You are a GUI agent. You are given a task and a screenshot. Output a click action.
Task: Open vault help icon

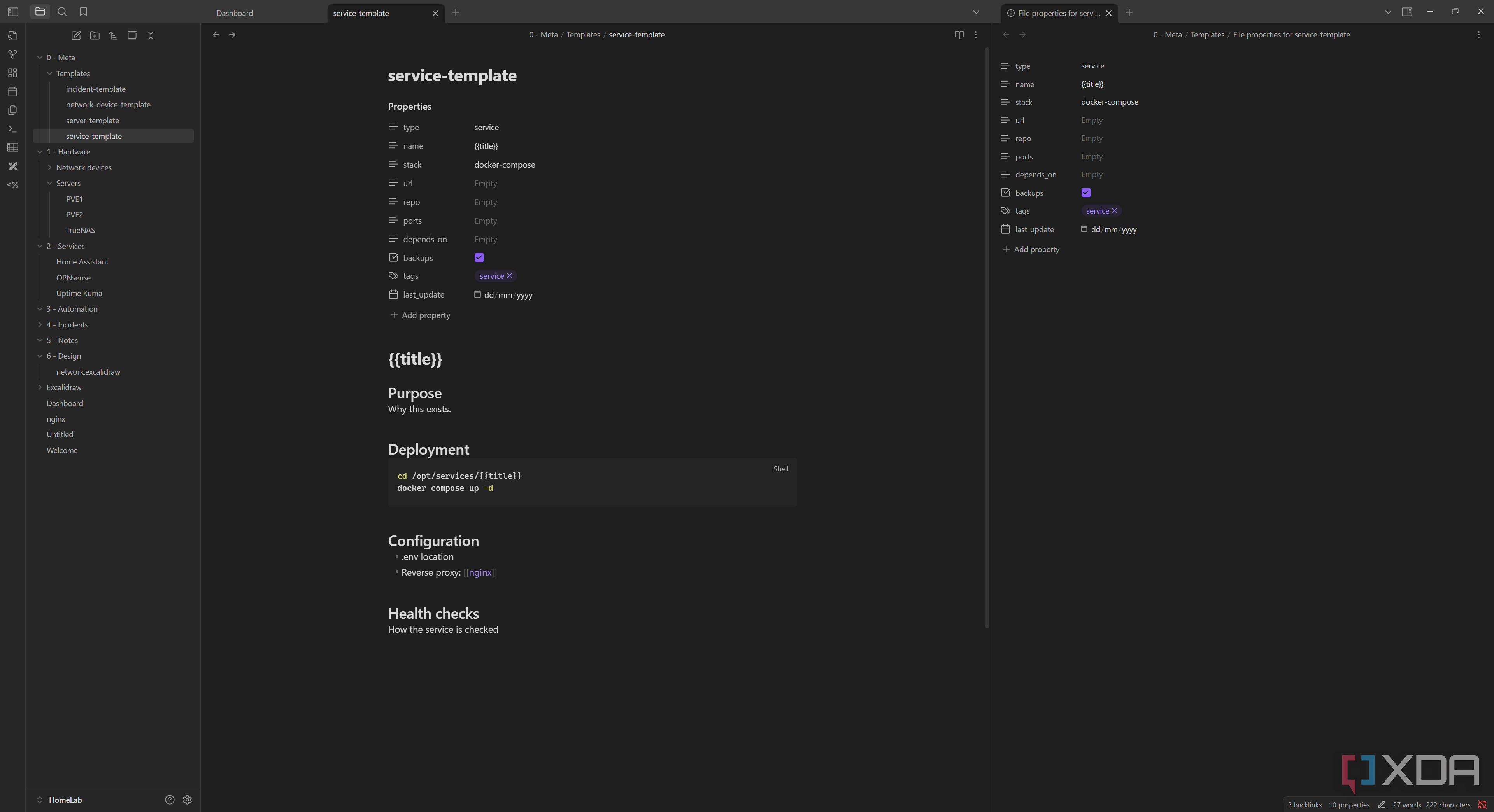point(169,800)
